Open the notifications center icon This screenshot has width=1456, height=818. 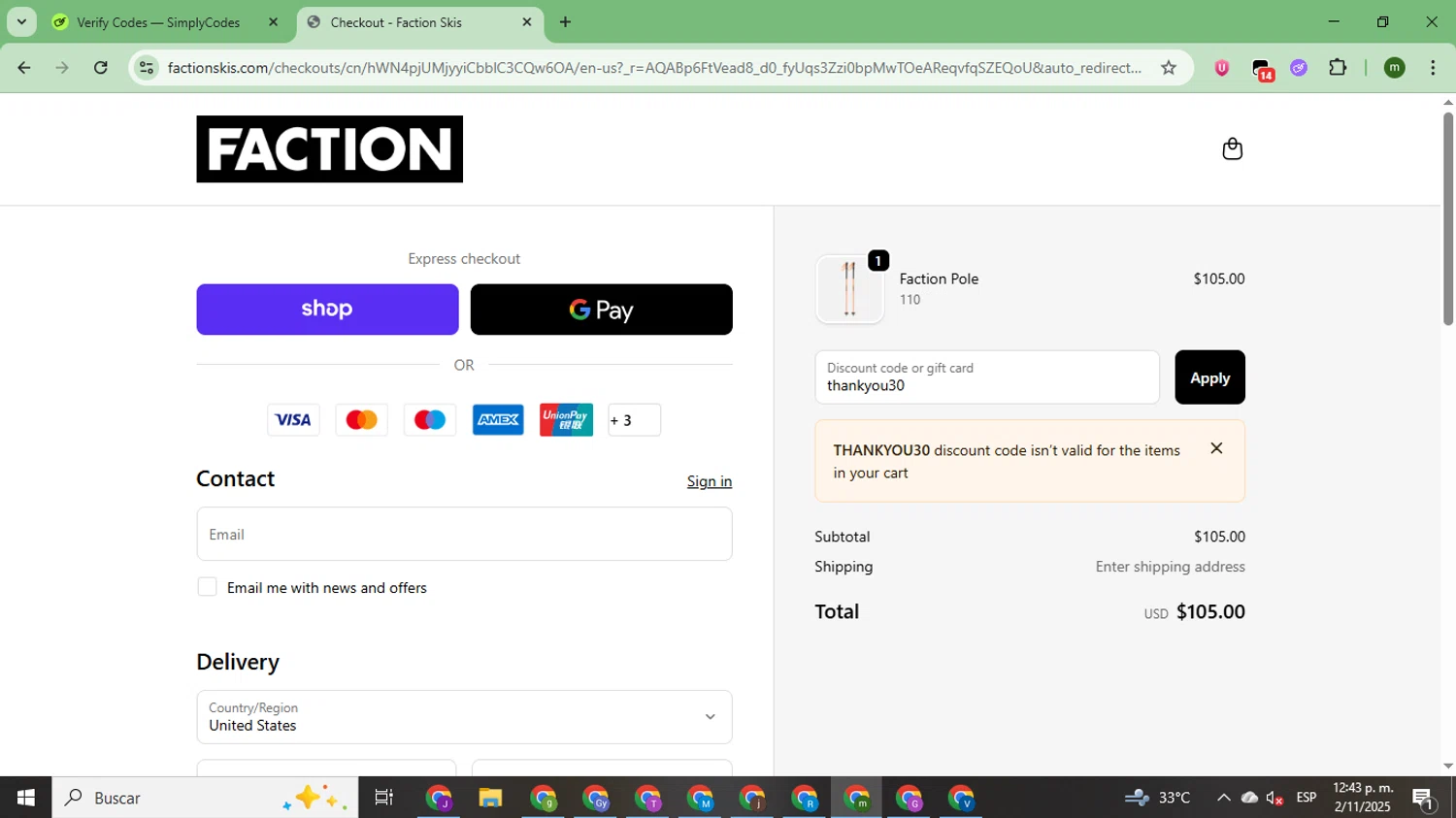tap(1424, 799)
